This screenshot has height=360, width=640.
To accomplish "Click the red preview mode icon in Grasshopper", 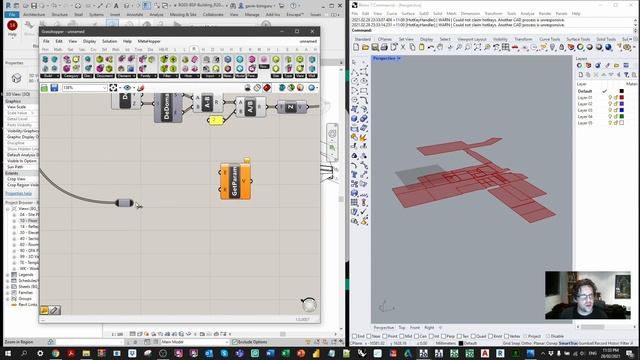I will point(267,88).
